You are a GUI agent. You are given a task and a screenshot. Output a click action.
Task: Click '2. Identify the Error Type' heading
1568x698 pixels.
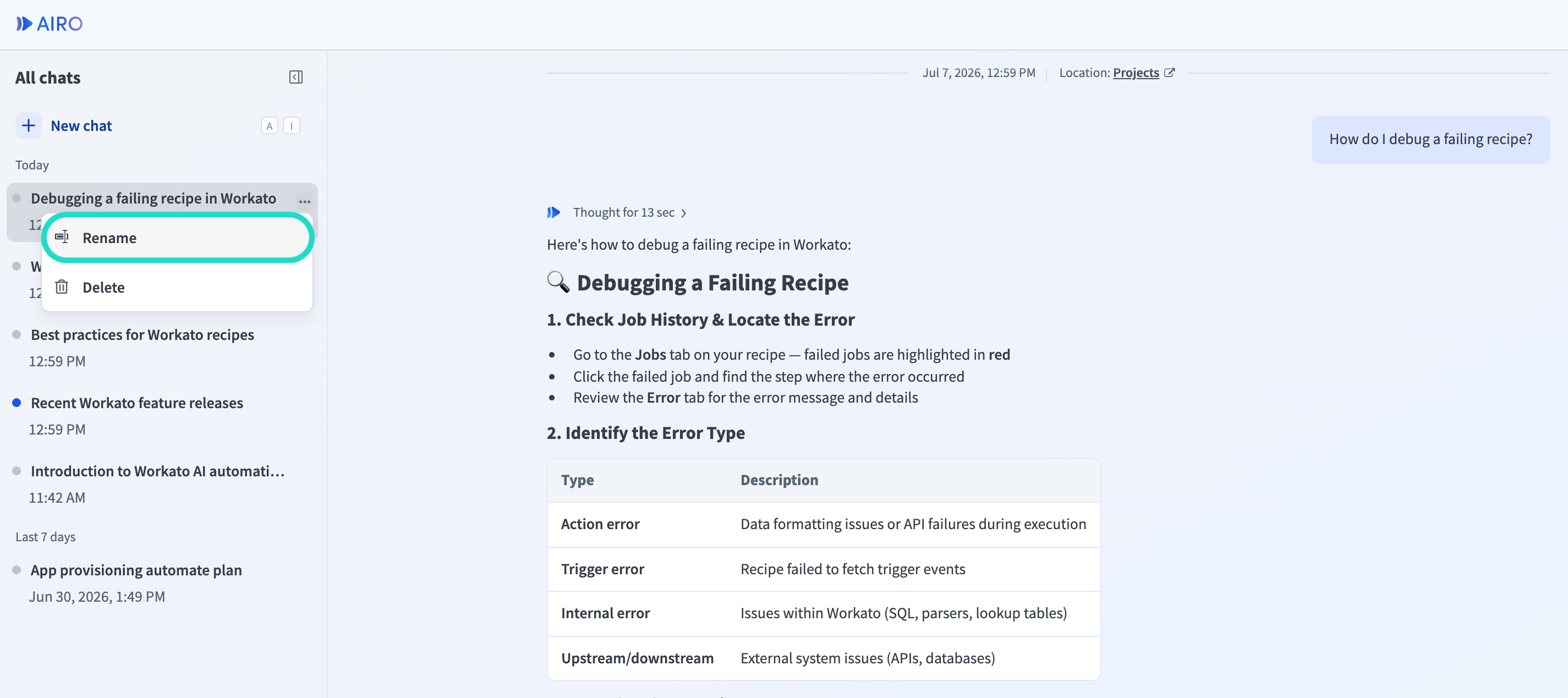646,433
